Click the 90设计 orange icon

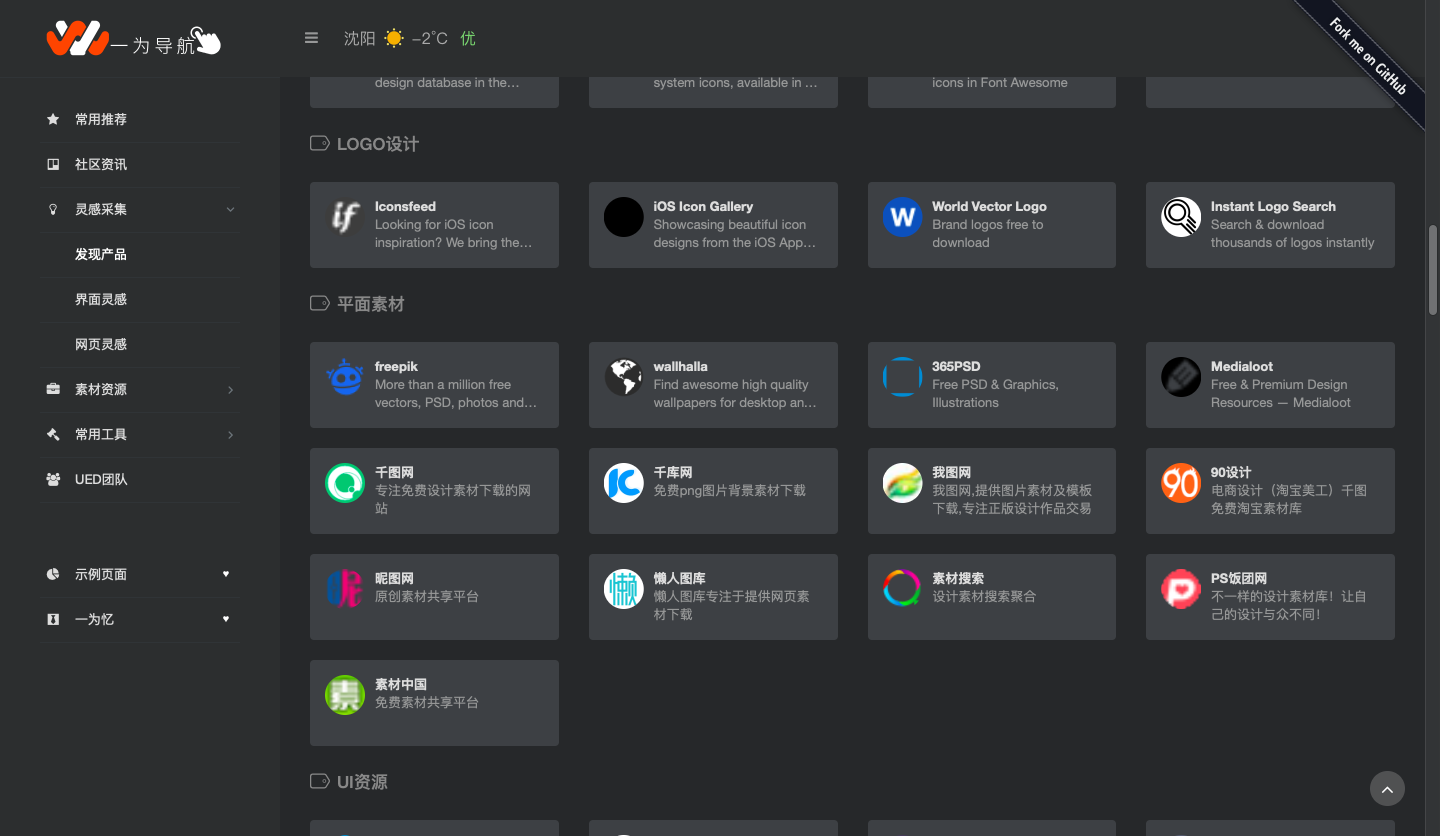tap(1181, 483)
